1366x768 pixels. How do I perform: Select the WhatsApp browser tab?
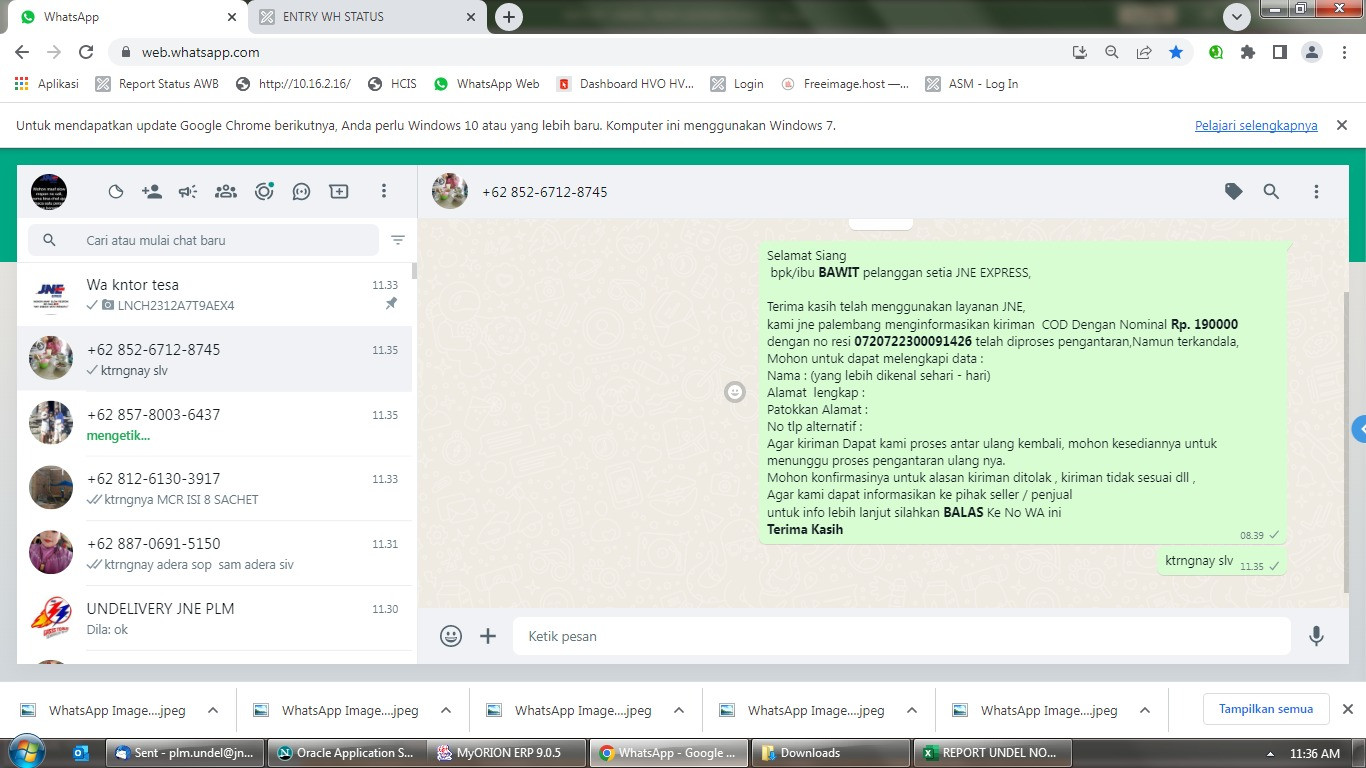[x=127, y=17]
